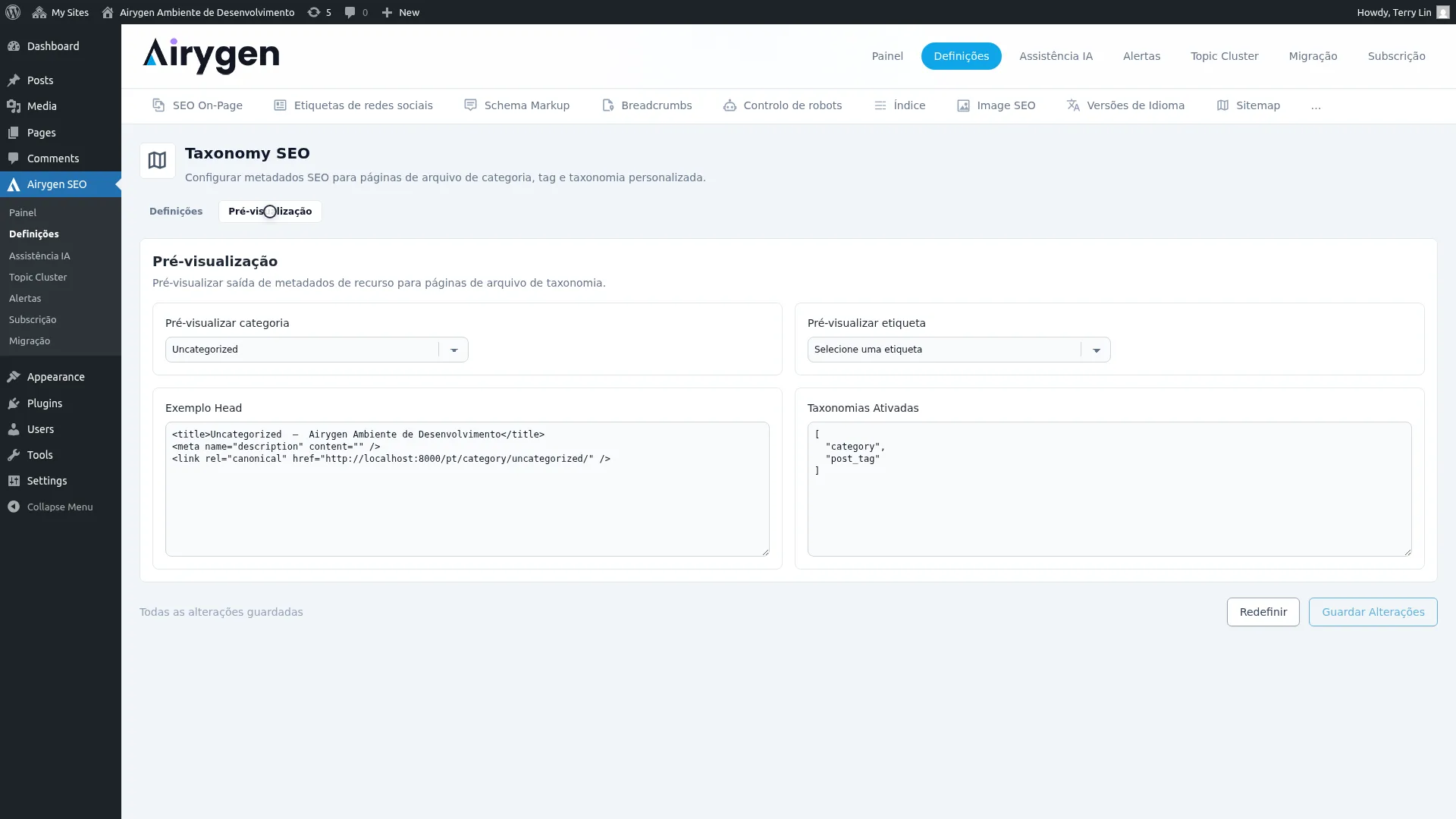Click the Airygen SEO logo icon in sidebar
Image resolution: width=1456 pixels, height=819 pixels.
pos(14,184)
